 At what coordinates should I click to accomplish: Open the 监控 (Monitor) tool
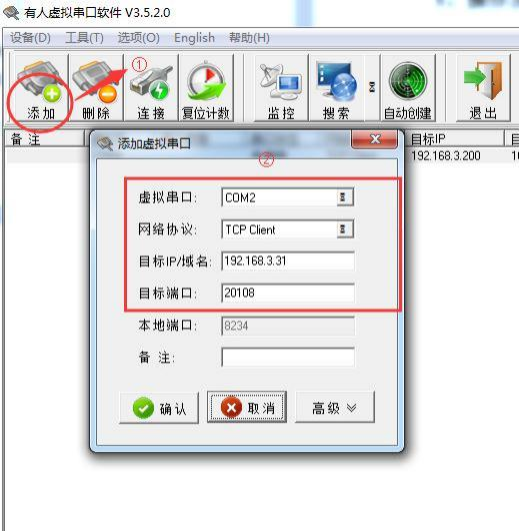pos(281,89)
